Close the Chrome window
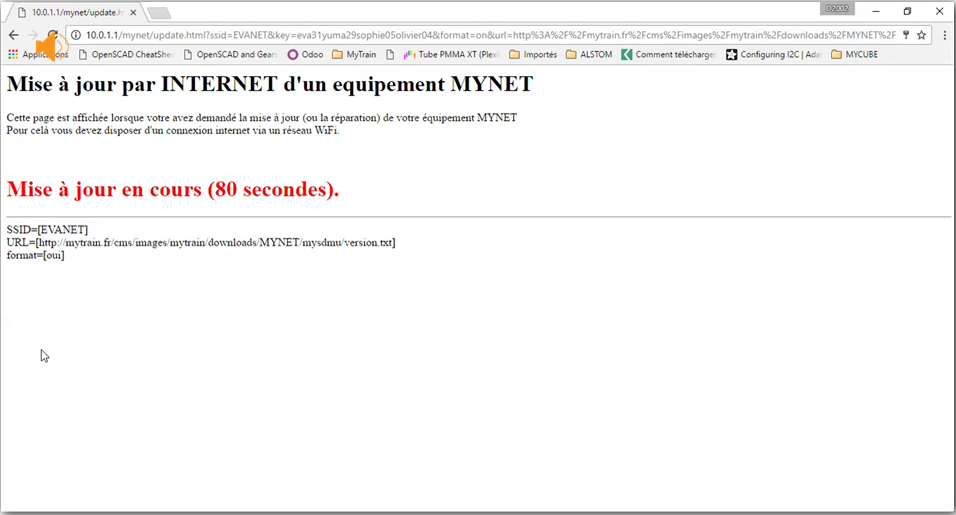956x515 pixels. pos(940,11)
